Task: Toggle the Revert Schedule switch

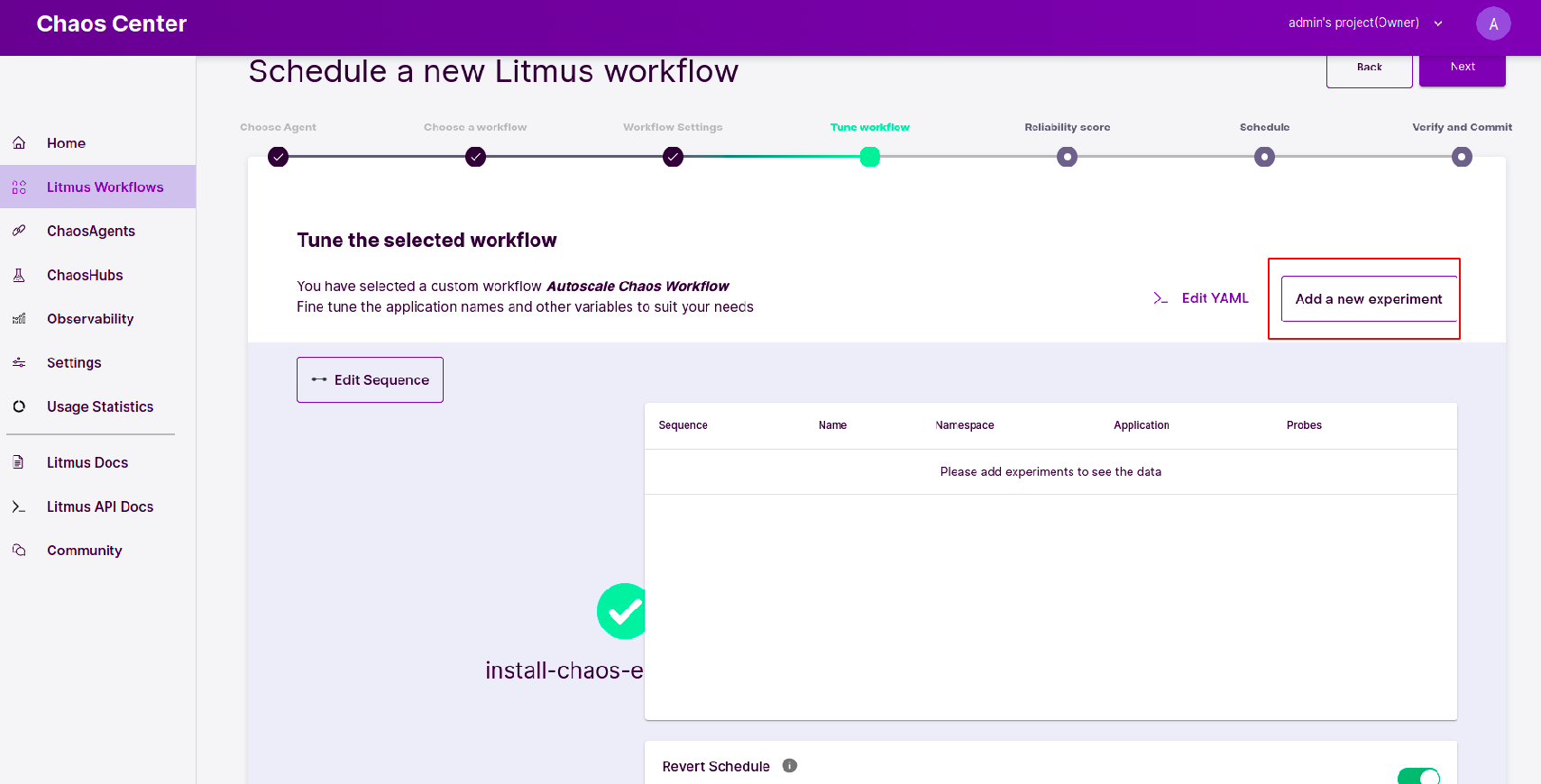Action: click(1418, 776)
